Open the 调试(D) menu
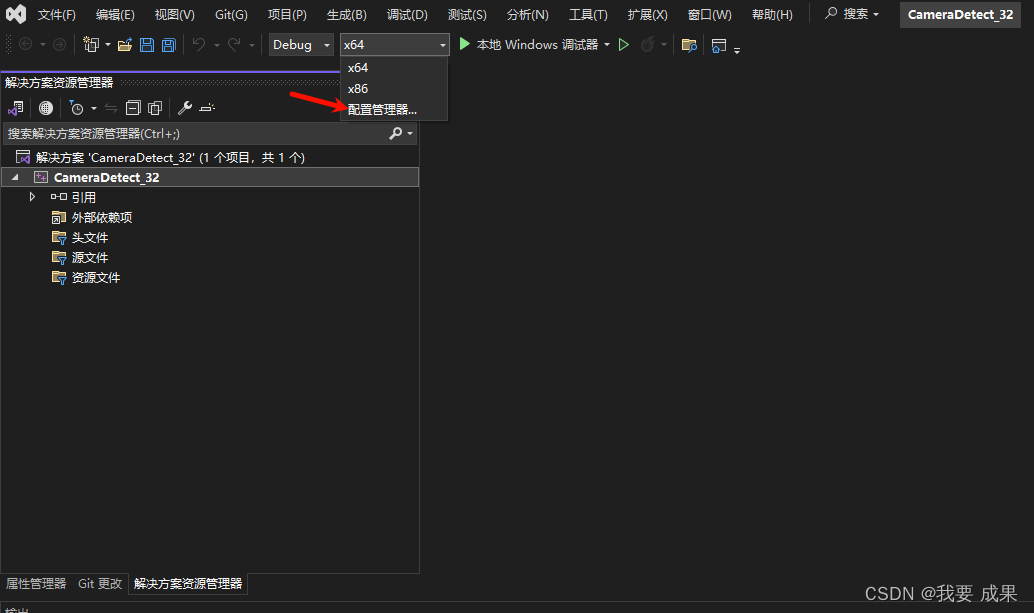 [407, 15]
